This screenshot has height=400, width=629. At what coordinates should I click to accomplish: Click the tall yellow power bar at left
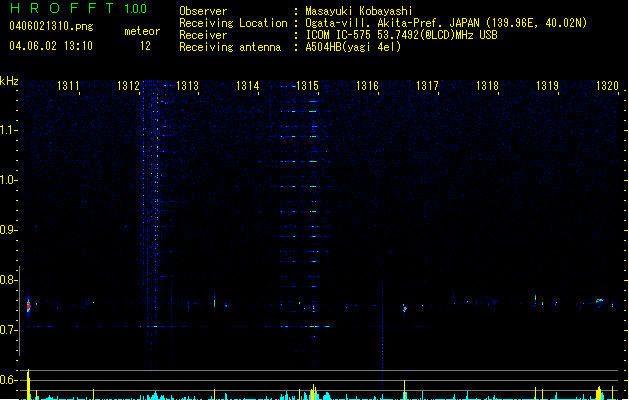28,384
